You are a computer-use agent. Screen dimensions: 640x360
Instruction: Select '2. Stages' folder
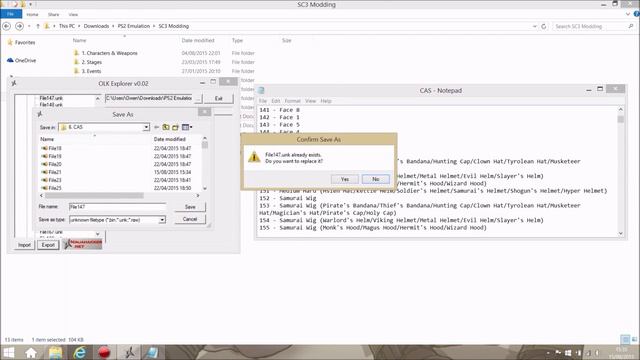click(91, 62)
